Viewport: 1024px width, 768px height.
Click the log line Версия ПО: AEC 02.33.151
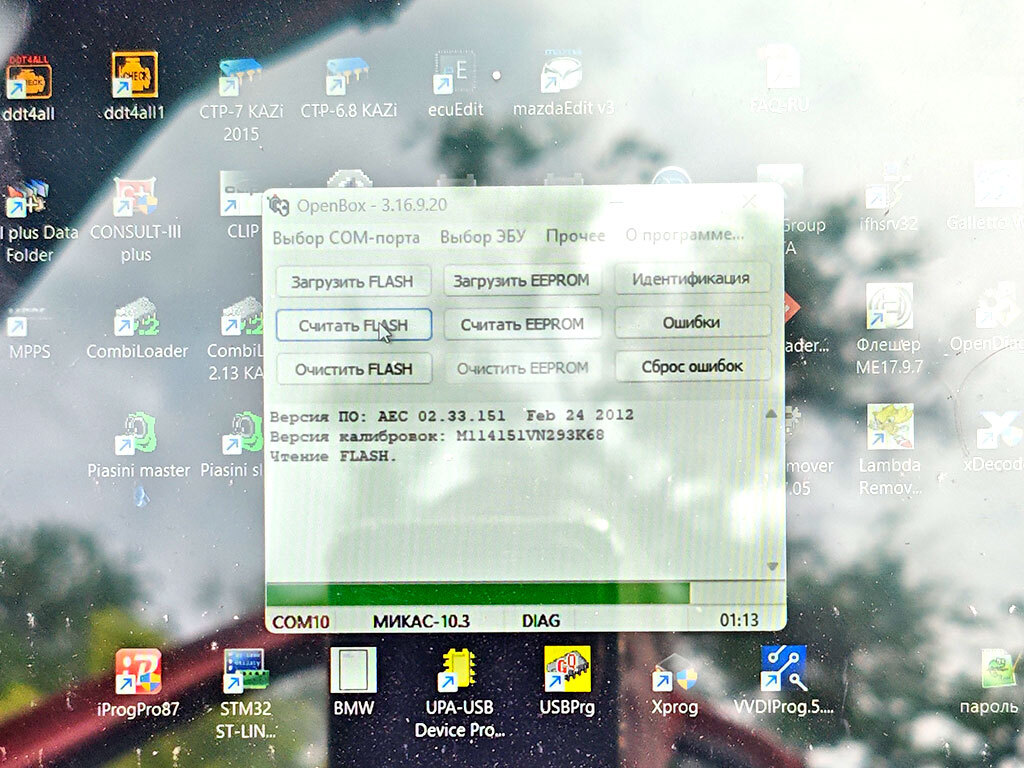pos(452,415)
